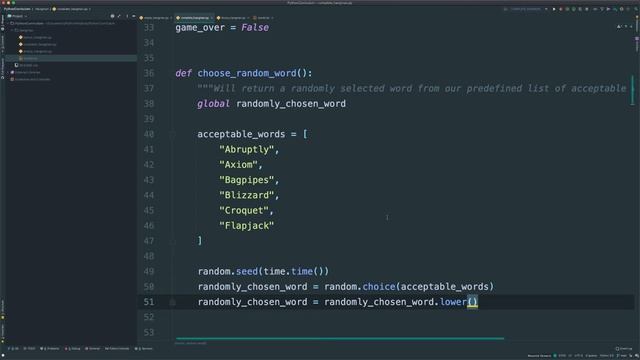This screenshot has height=360, width=640.
Task: Click the "Blizzard" string
Action: [247, 196]
